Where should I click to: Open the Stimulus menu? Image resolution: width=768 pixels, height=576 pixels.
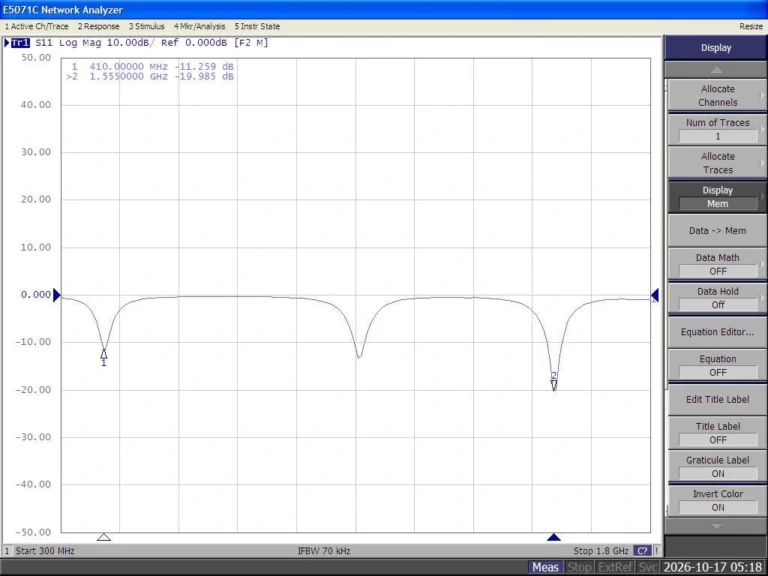pyautogui.click(x=147, y=26)
